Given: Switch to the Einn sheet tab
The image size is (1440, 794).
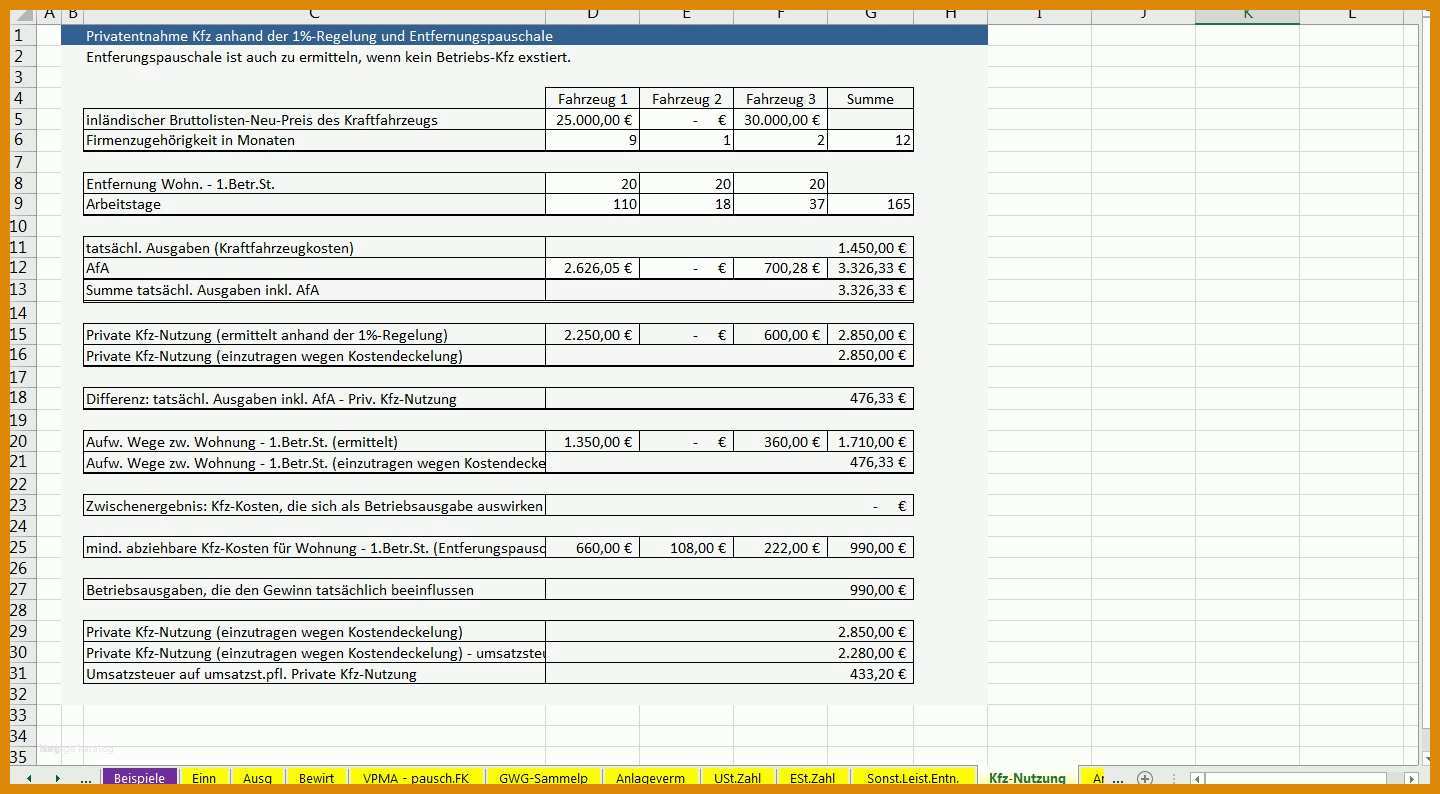Looking at the screenshot, I should 204,778.
